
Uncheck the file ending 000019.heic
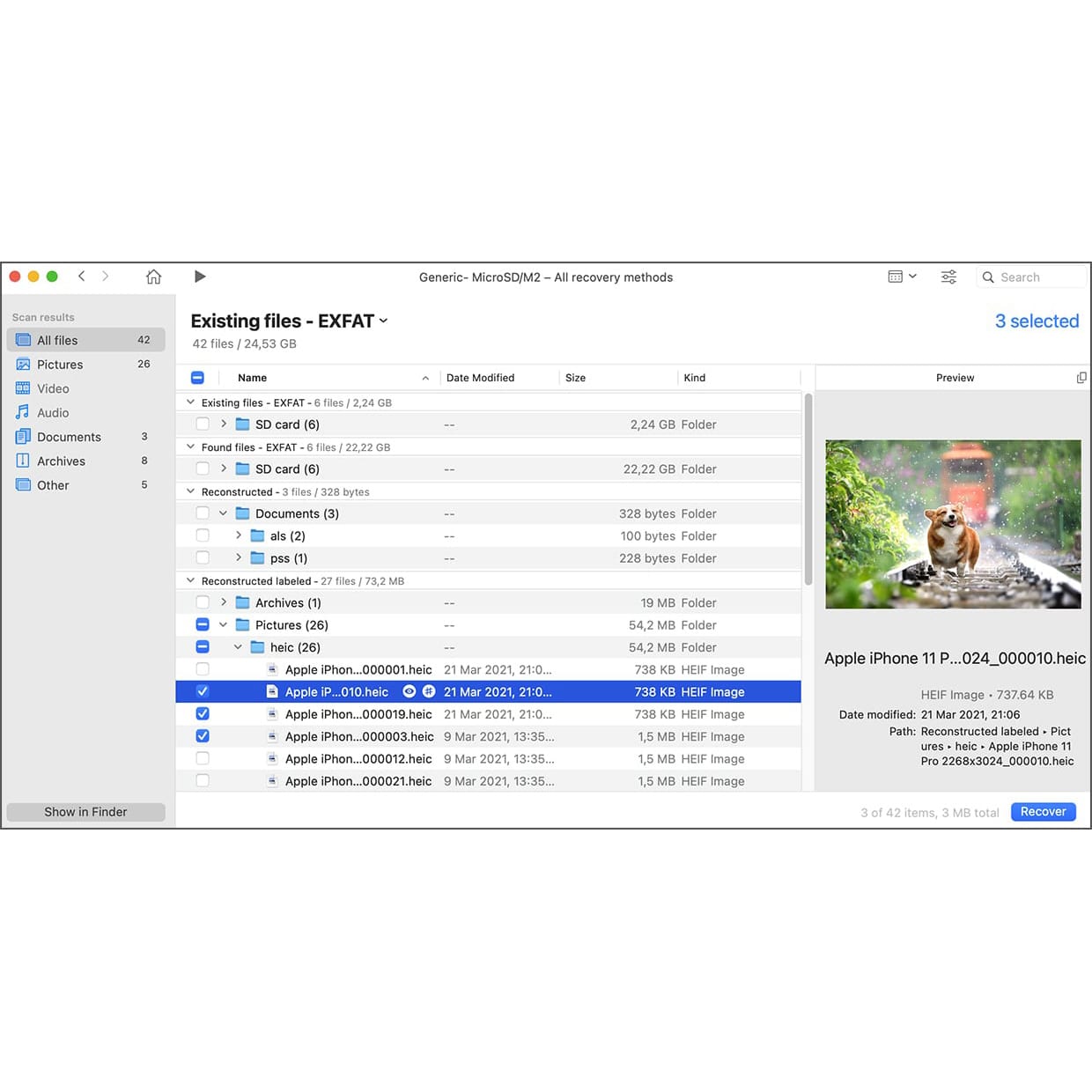[x=203, y=713]
